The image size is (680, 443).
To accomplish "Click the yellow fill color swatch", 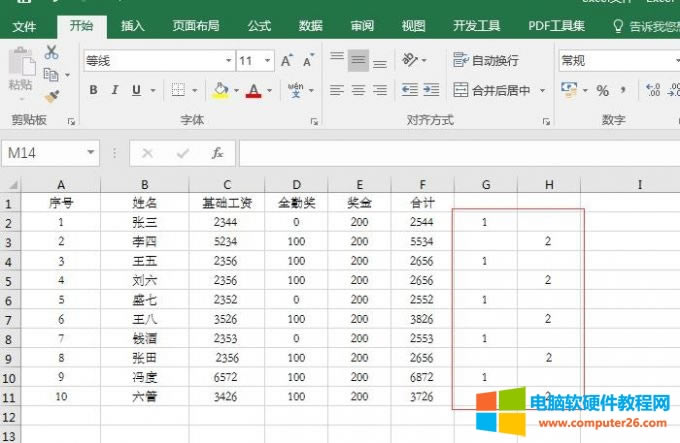I will [x=220, y=91].
